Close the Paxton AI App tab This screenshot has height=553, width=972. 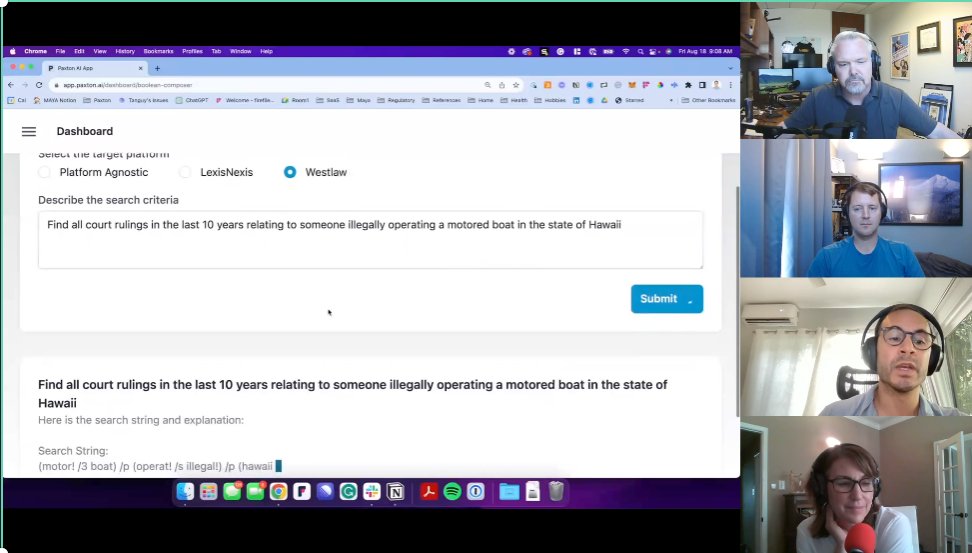pyautogui.click(x=141, y=68)
